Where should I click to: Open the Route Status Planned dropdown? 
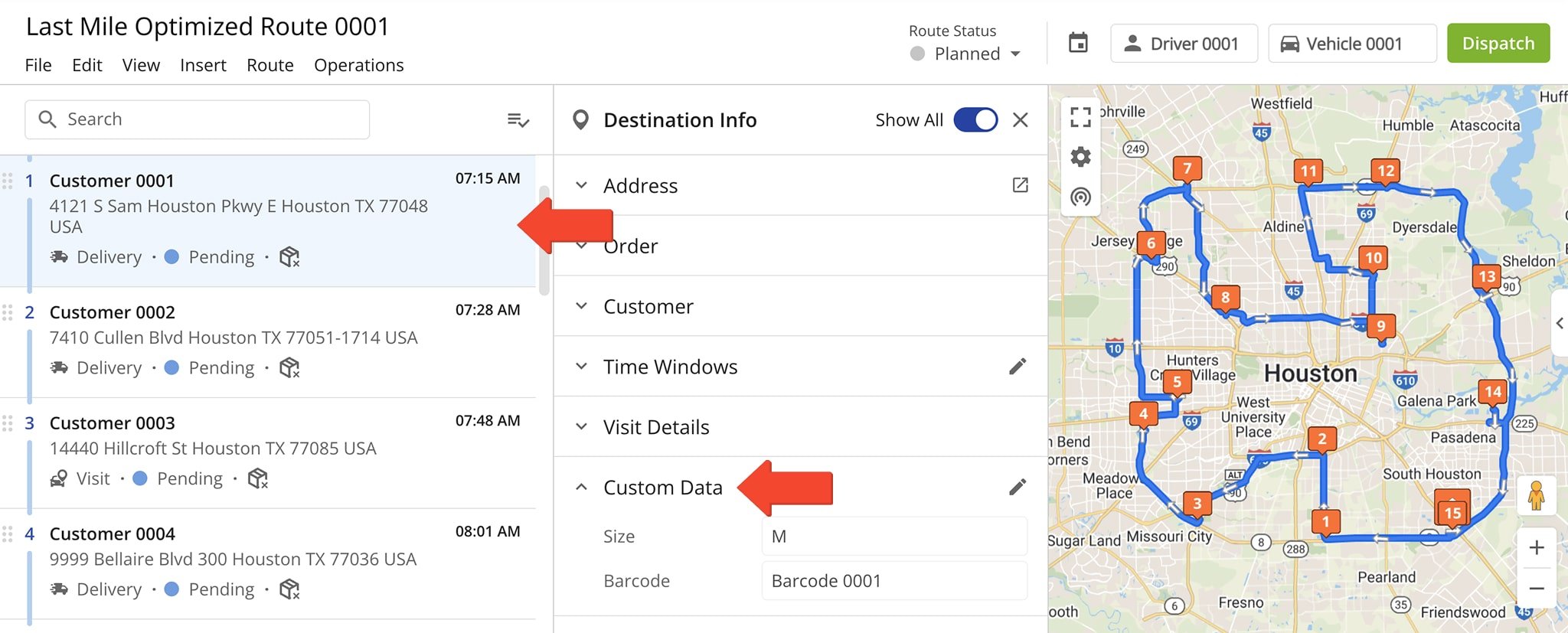pyautogui.click(x=966, y=54)
